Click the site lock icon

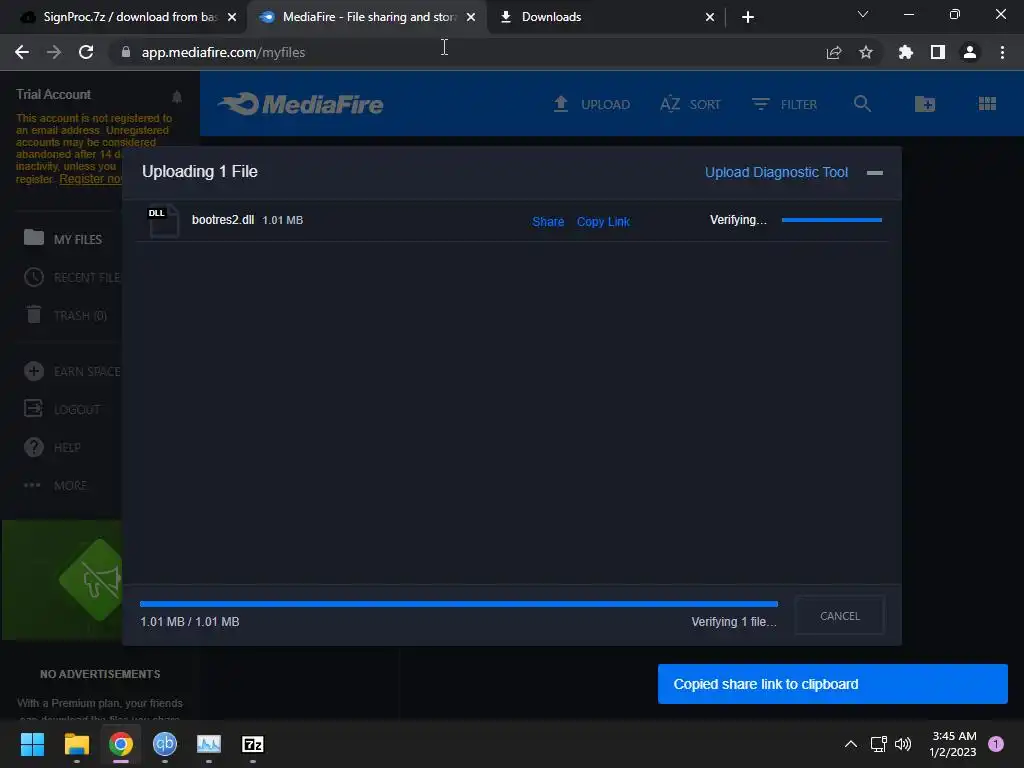click(126, 52)
